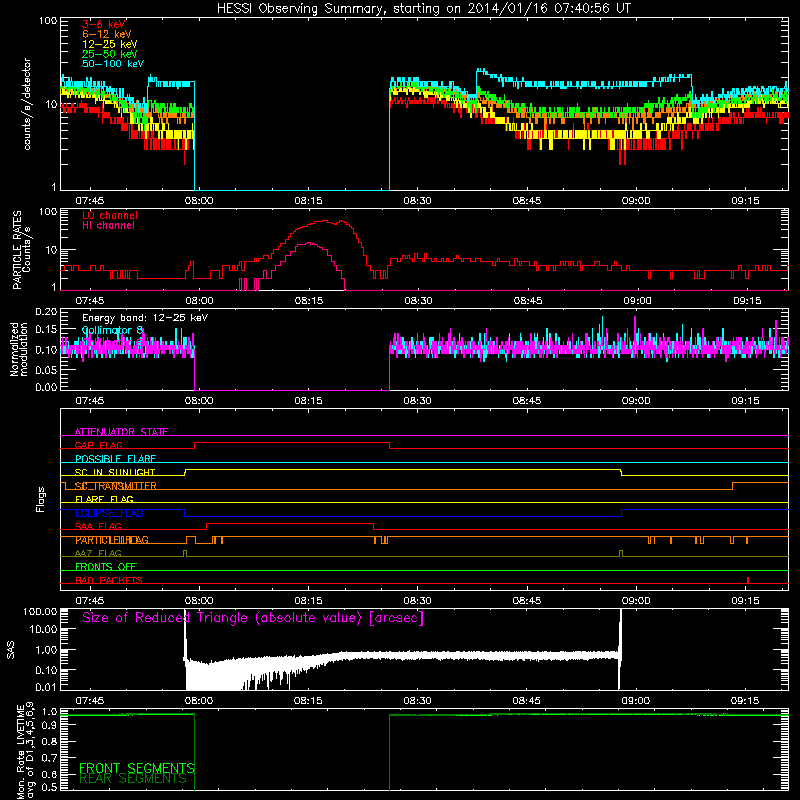
Task: Click the SC IN SUNLIGHT flag label
Action: point(115,472)
